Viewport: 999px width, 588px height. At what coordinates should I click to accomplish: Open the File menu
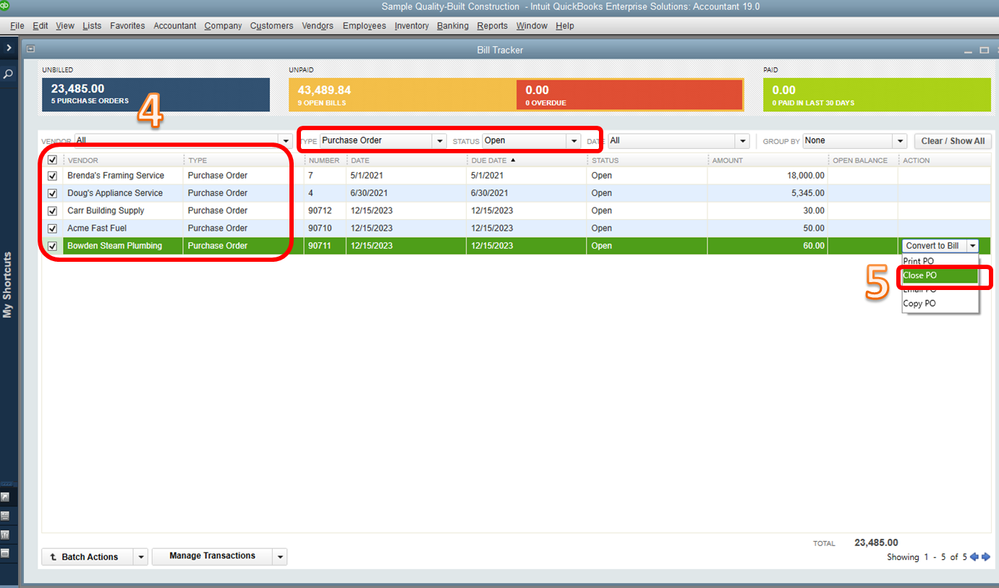[17, 25]
